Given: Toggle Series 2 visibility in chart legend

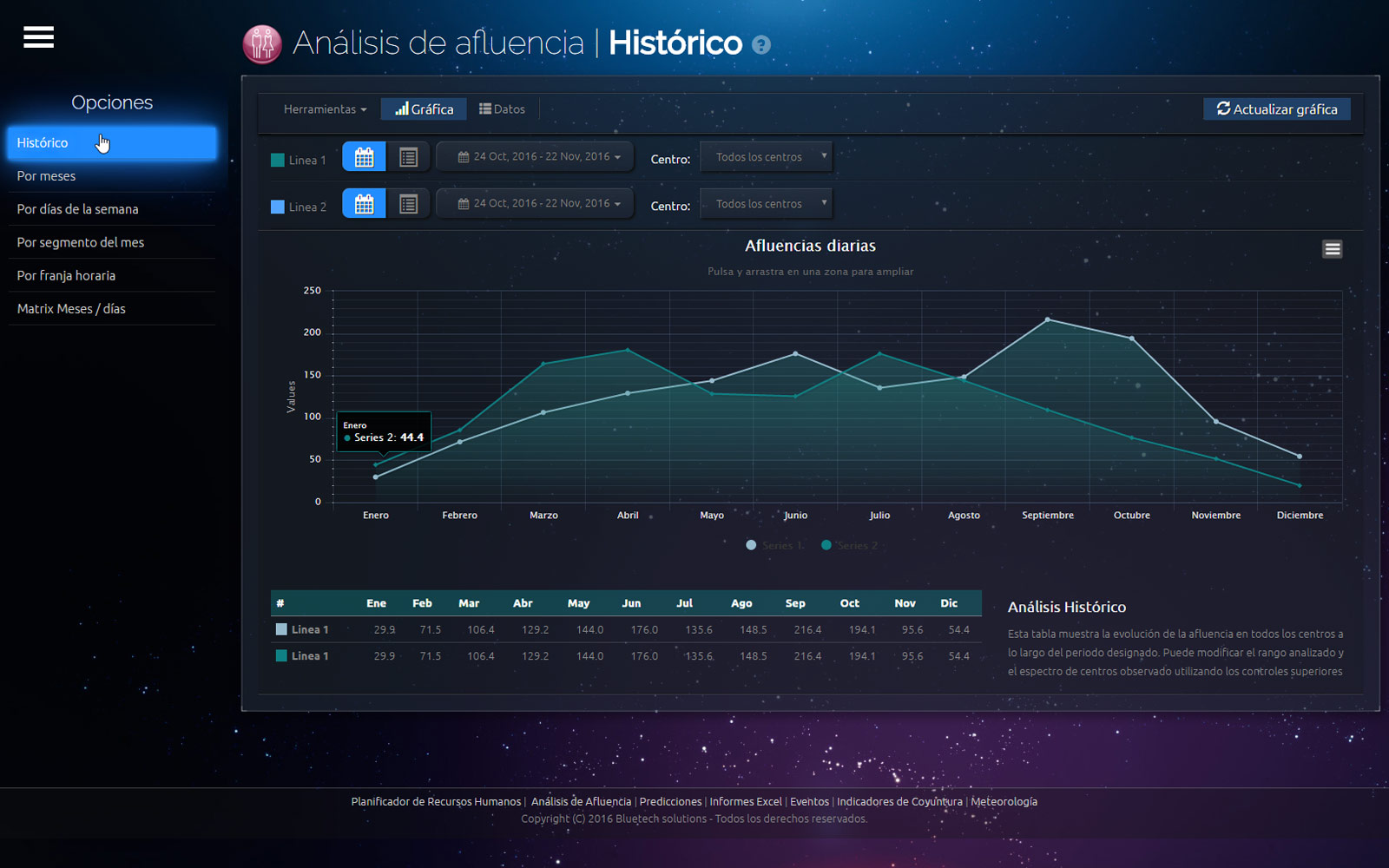Looking at the screenshot, I should (851, 545).
